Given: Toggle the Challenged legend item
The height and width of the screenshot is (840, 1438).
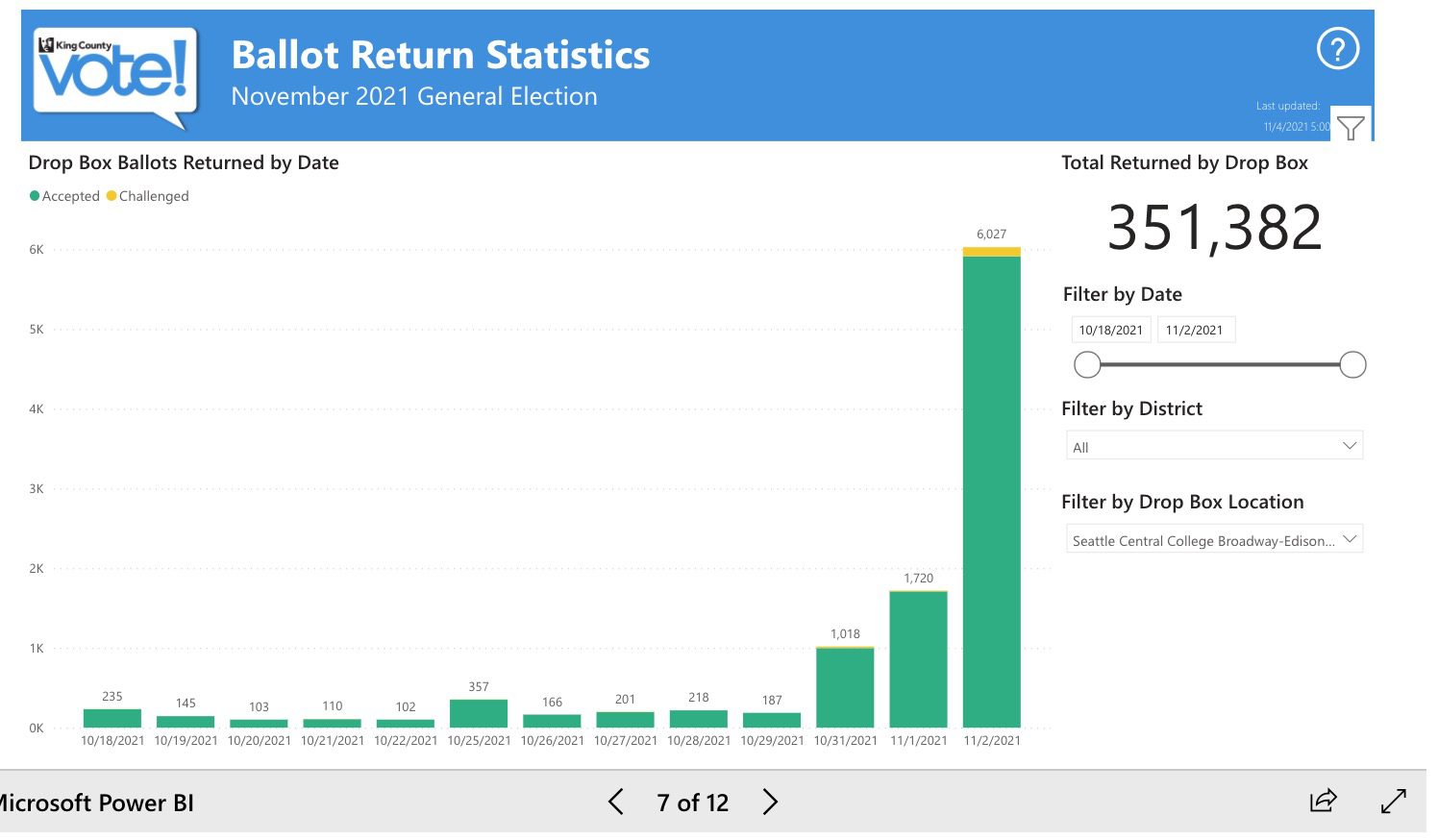Looking at the screenshot, I should (148, 196).
